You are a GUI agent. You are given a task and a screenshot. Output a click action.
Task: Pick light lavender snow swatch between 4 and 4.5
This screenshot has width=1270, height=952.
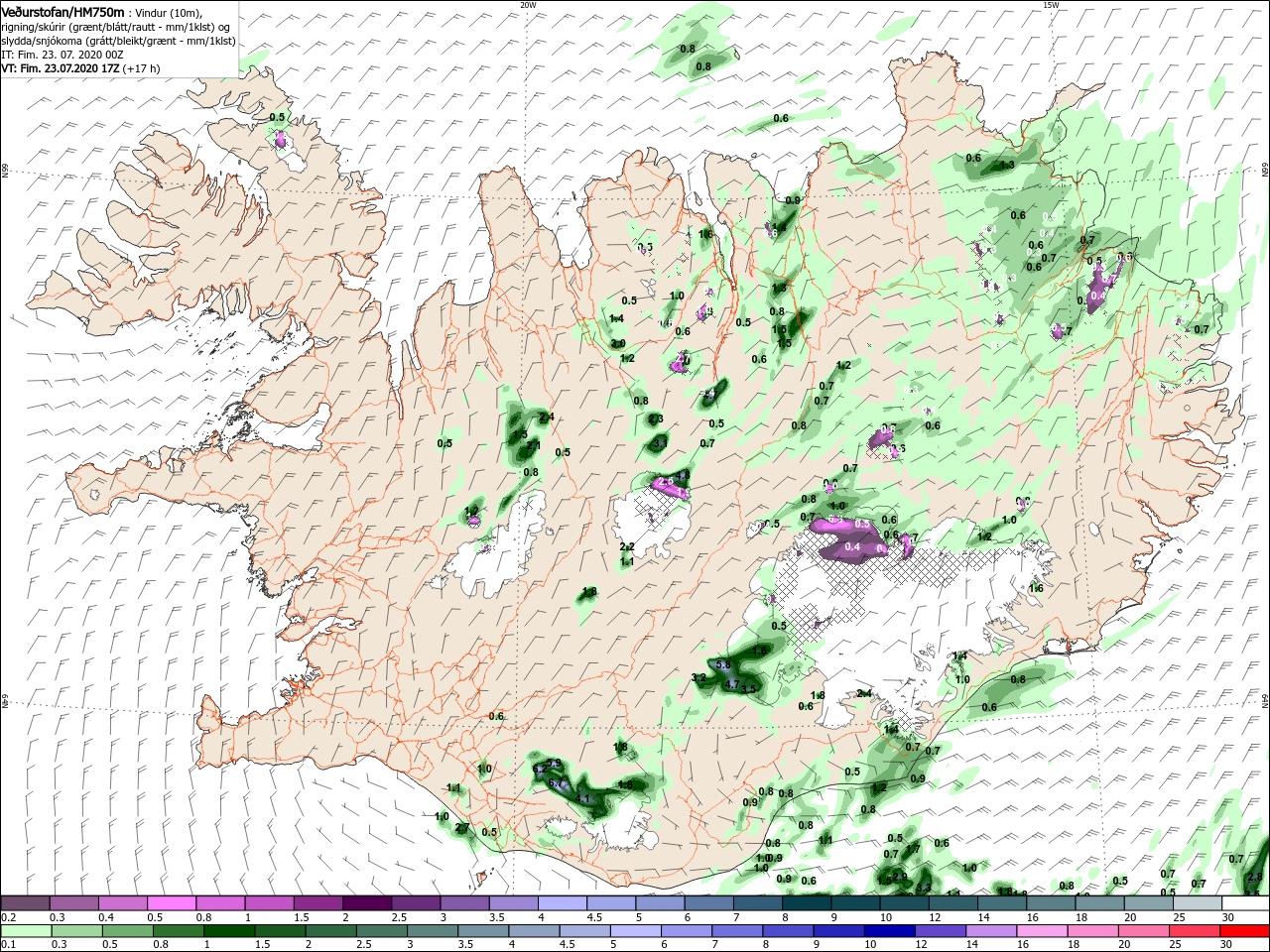(x=562, y=903)
